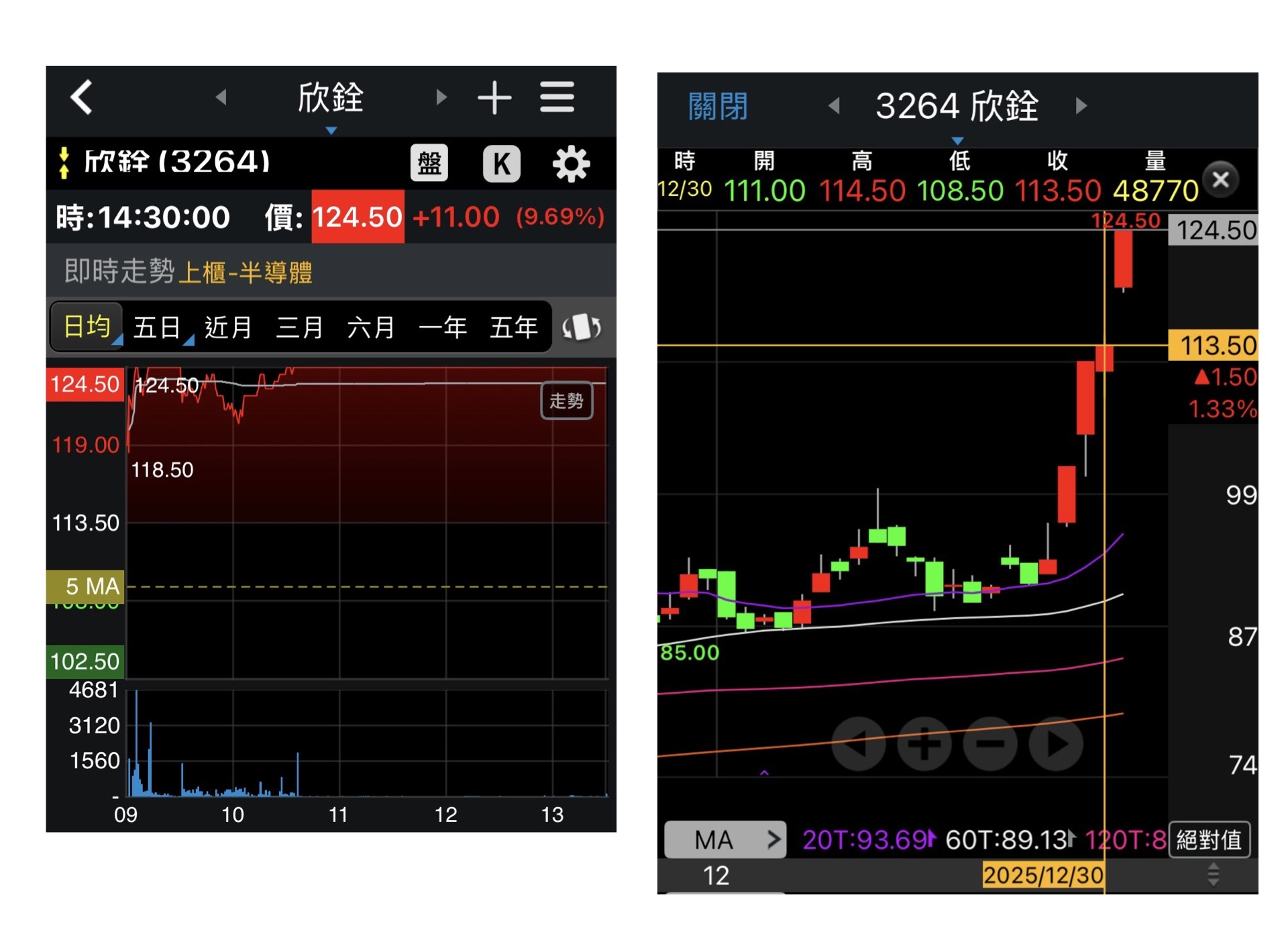This screenshot has height=936, width=1288.
Task: Expand dropdown under 3264 欣銓 title
Action: point(957,141)
